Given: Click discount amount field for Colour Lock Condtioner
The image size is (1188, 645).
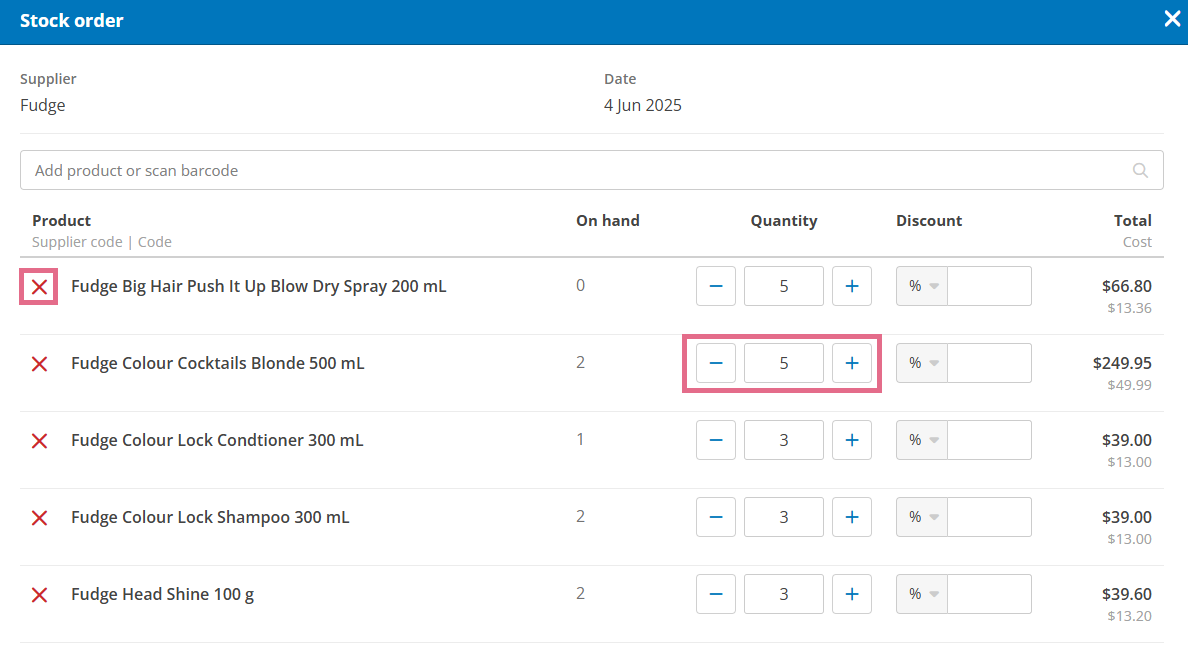Looking at the screenshot, I should 989,440.
